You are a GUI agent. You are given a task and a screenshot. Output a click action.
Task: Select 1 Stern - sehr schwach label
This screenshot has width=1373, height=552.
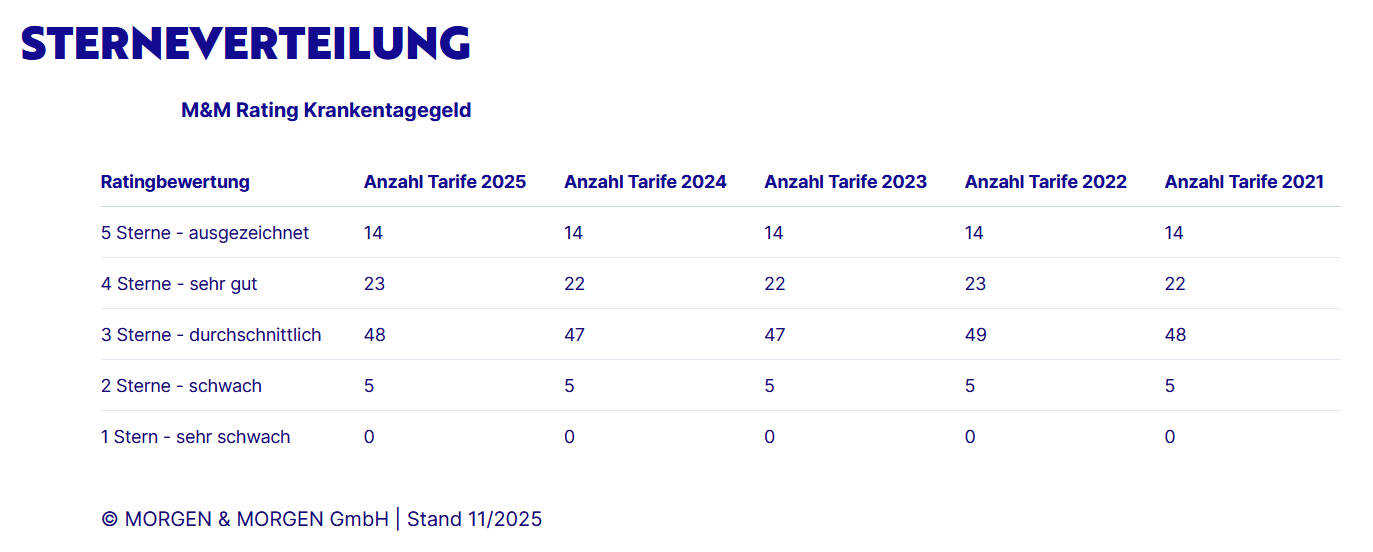point(195,437)
